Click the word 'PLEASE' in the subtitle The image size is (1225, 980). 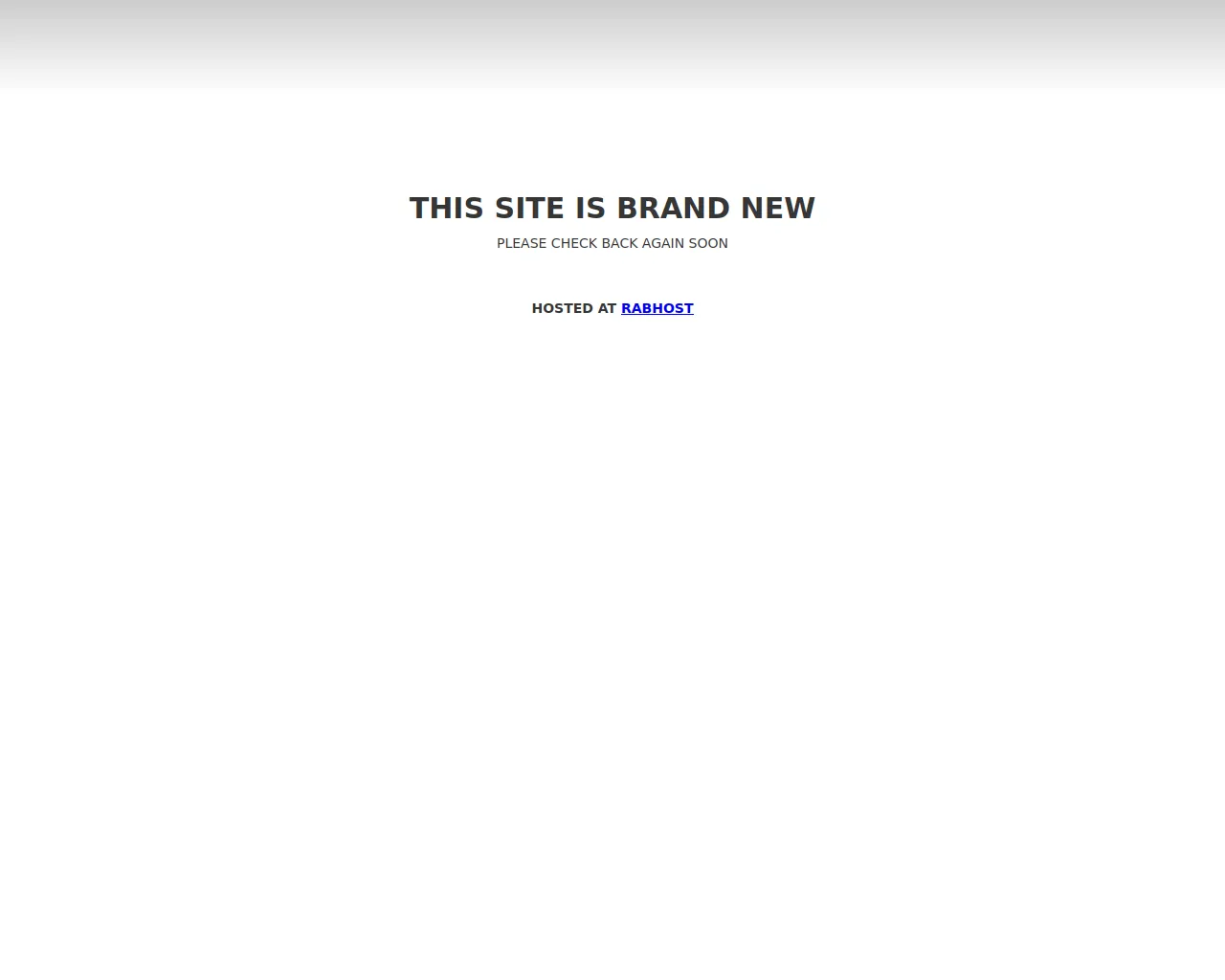[522, 243]
